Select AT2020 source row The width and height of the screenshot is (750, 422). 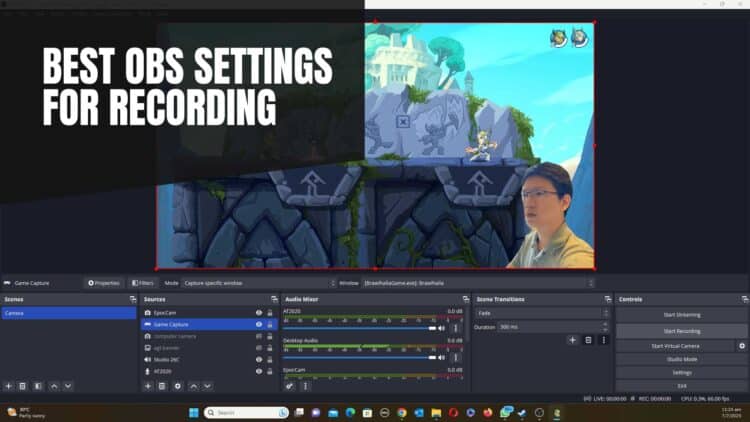pos(209,371)
